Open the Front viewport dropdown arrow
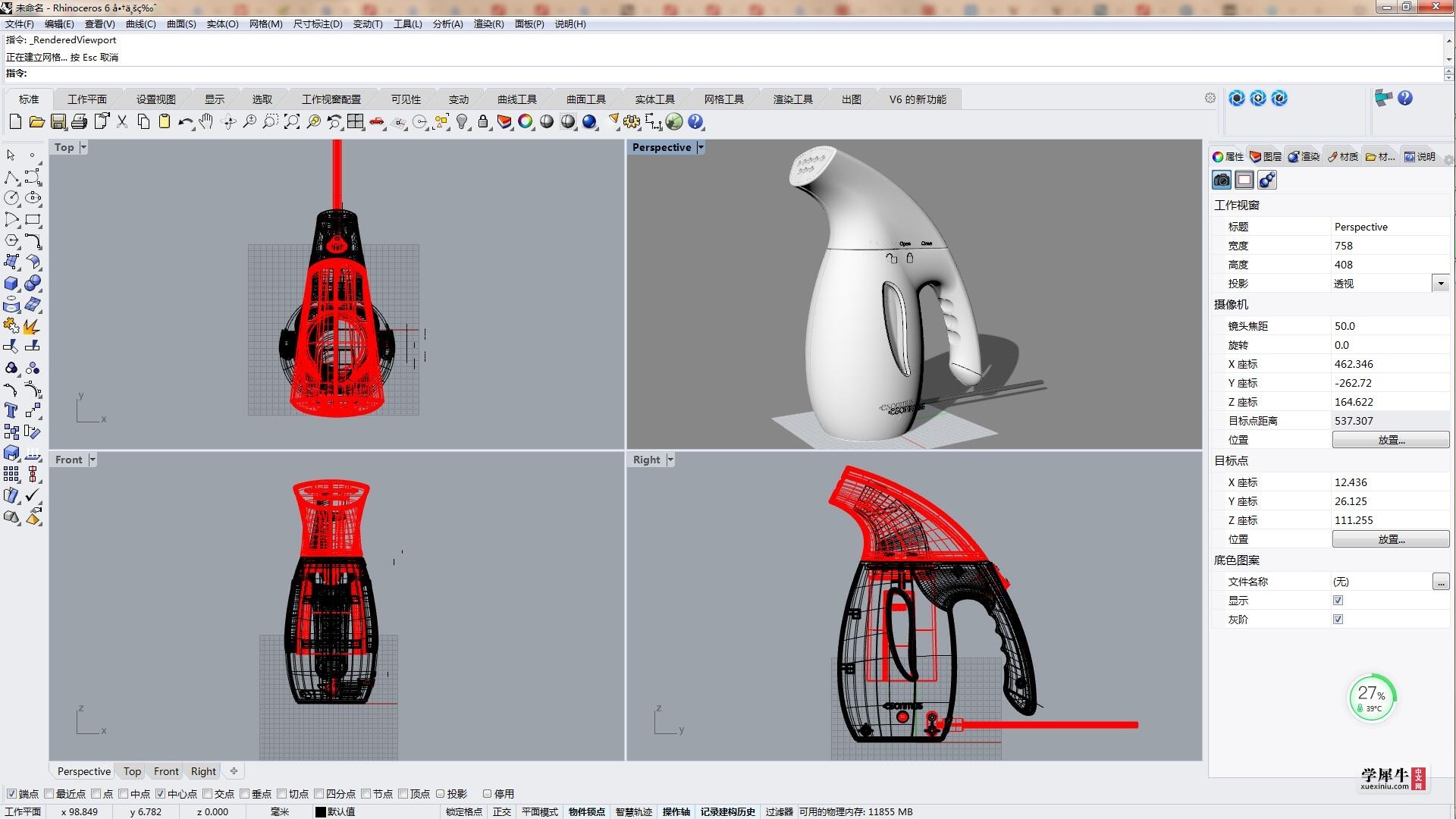 point(93,460)
